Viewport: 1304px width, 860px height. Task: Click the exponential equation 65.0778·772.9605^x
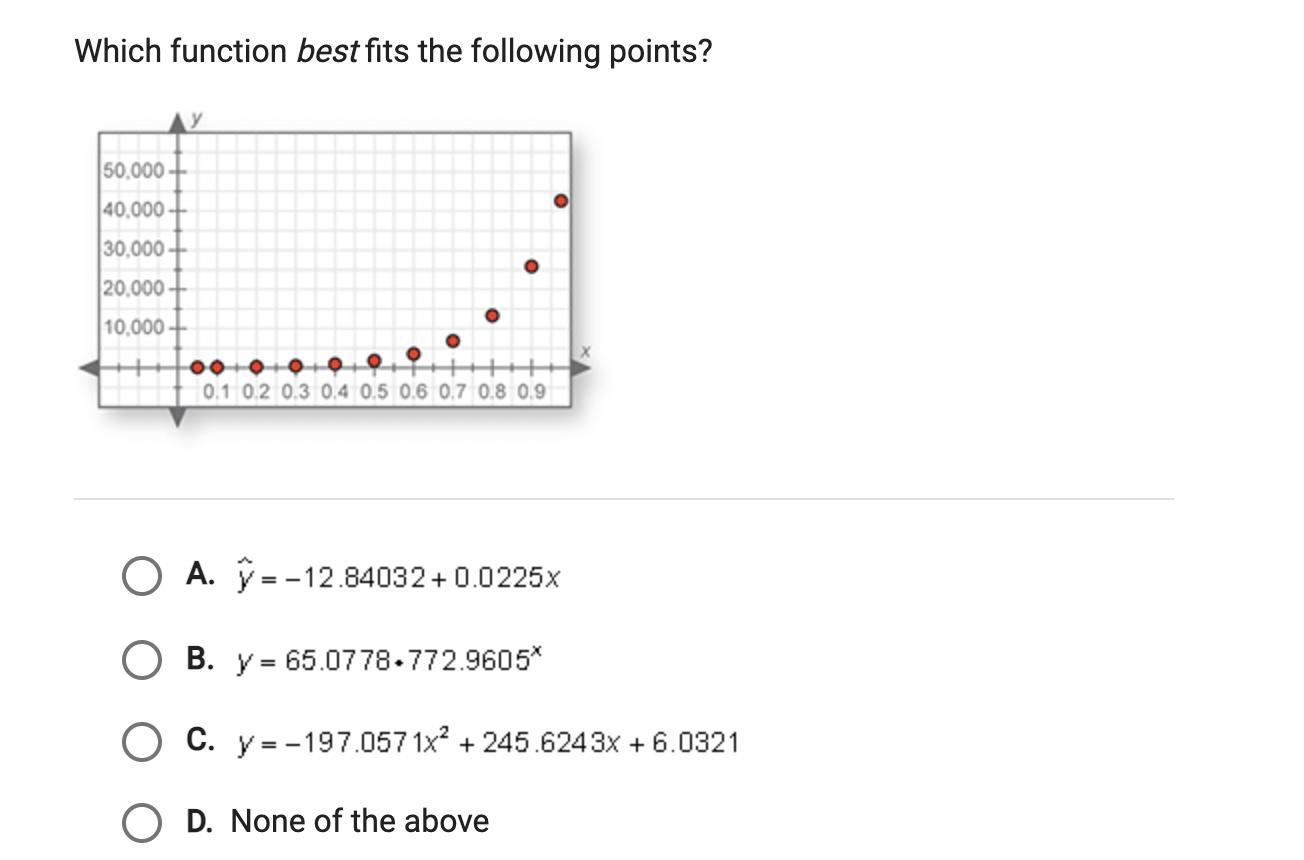point(389,660)
